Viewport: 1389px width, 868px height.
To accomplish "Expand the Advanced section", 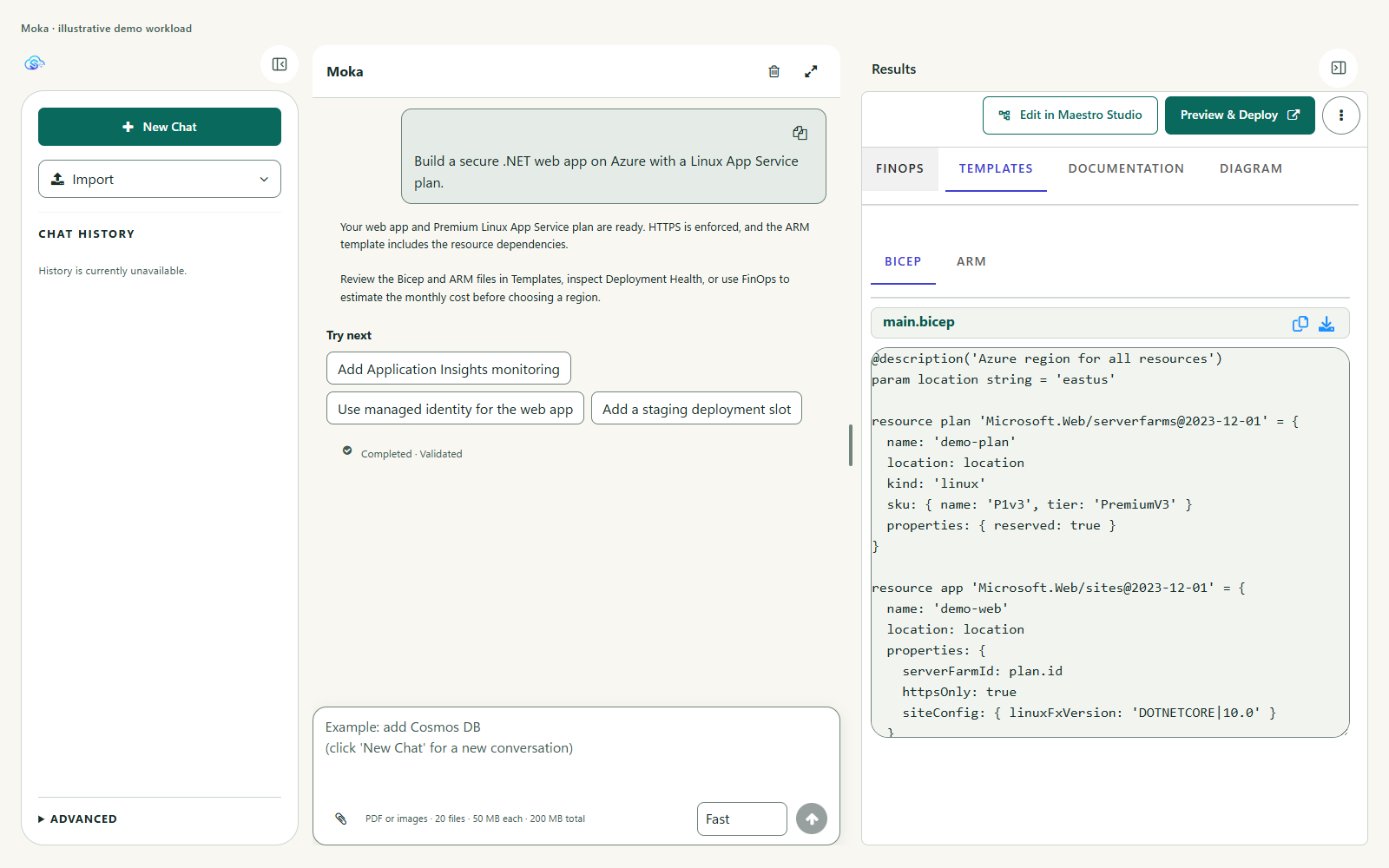I will click(x=78, y=819).
